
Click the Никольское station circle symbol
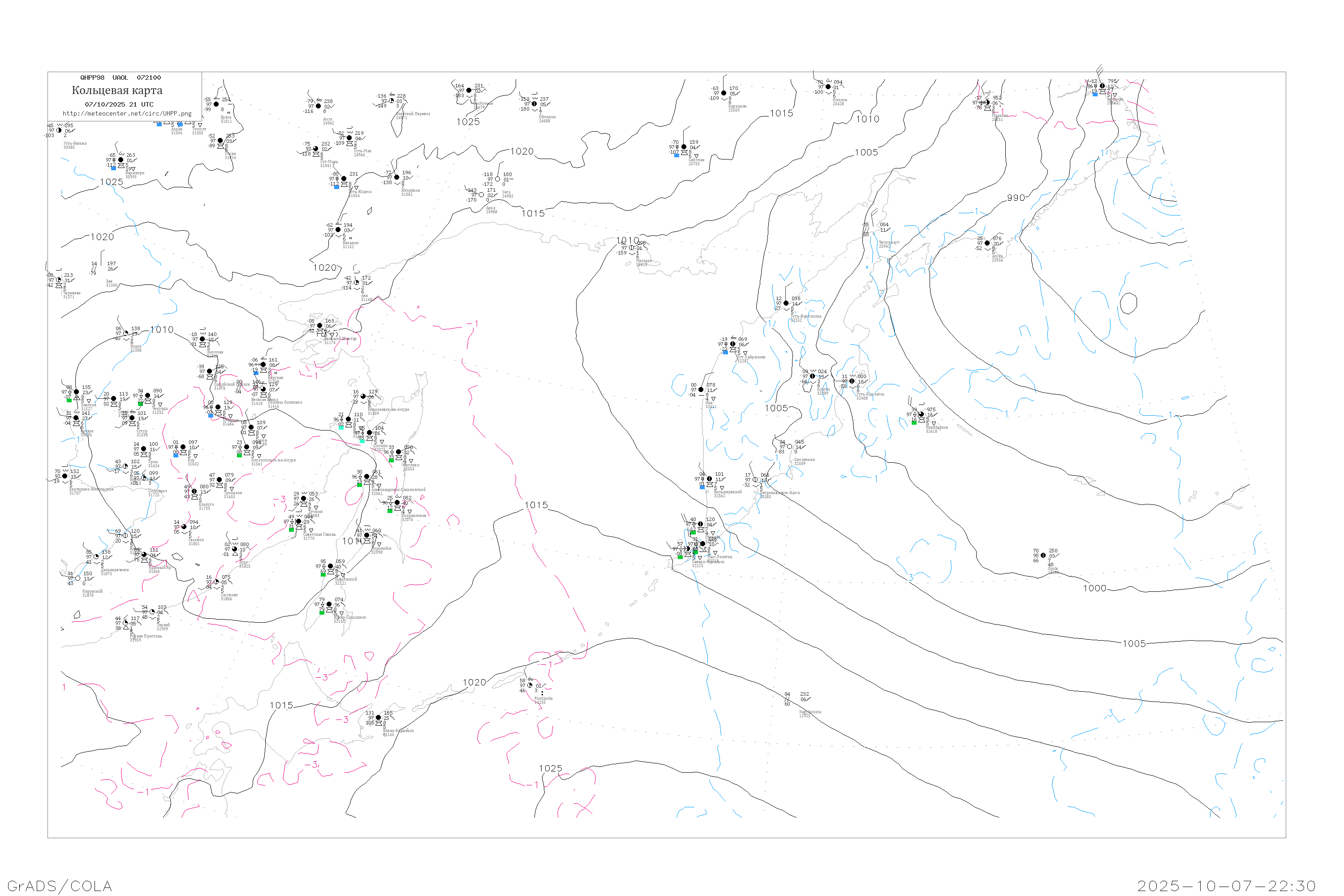[x=921, y=415]
